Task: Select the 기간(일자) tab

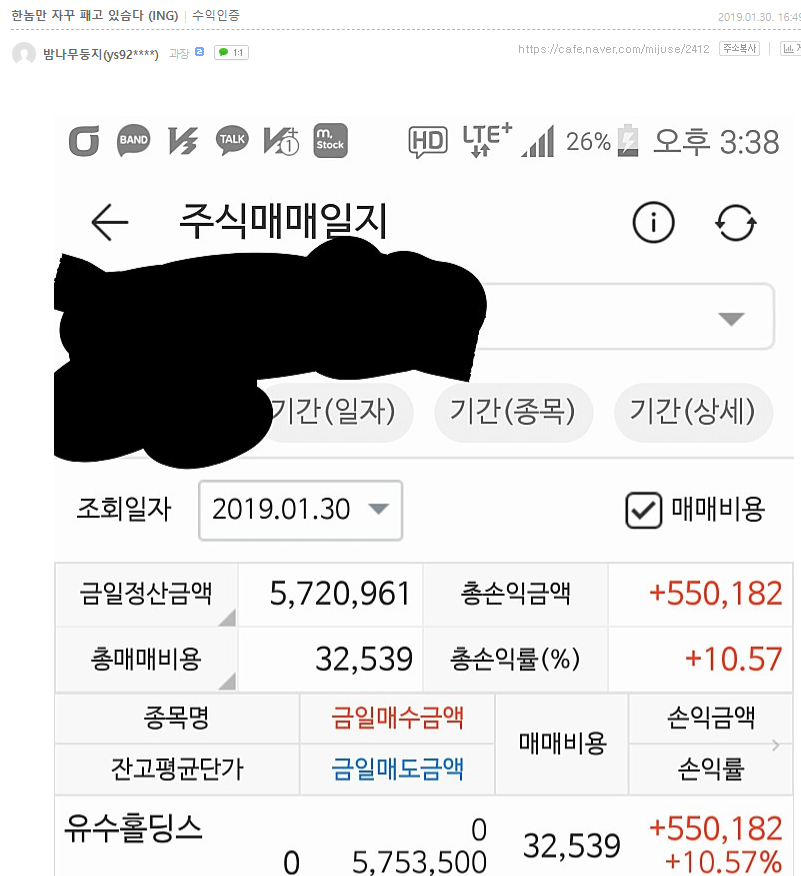Action: pos(334,412)
